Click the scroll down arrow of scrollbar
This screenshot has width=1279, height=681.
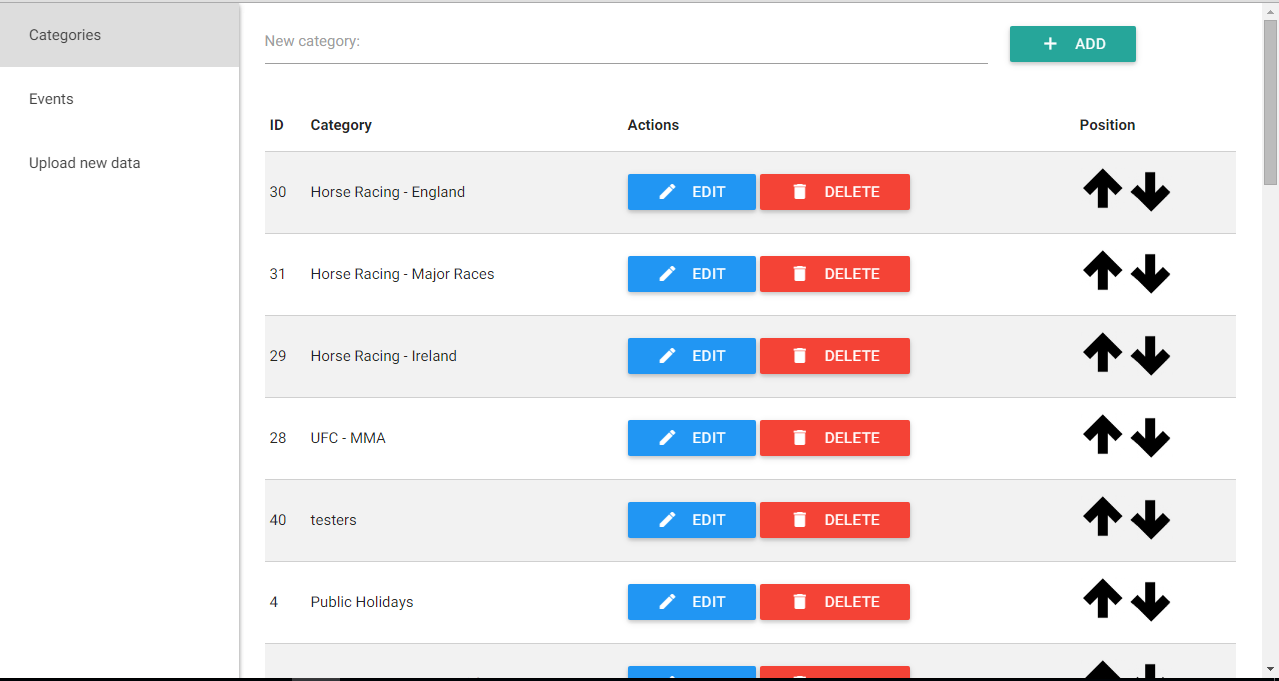coord(1270,668)
